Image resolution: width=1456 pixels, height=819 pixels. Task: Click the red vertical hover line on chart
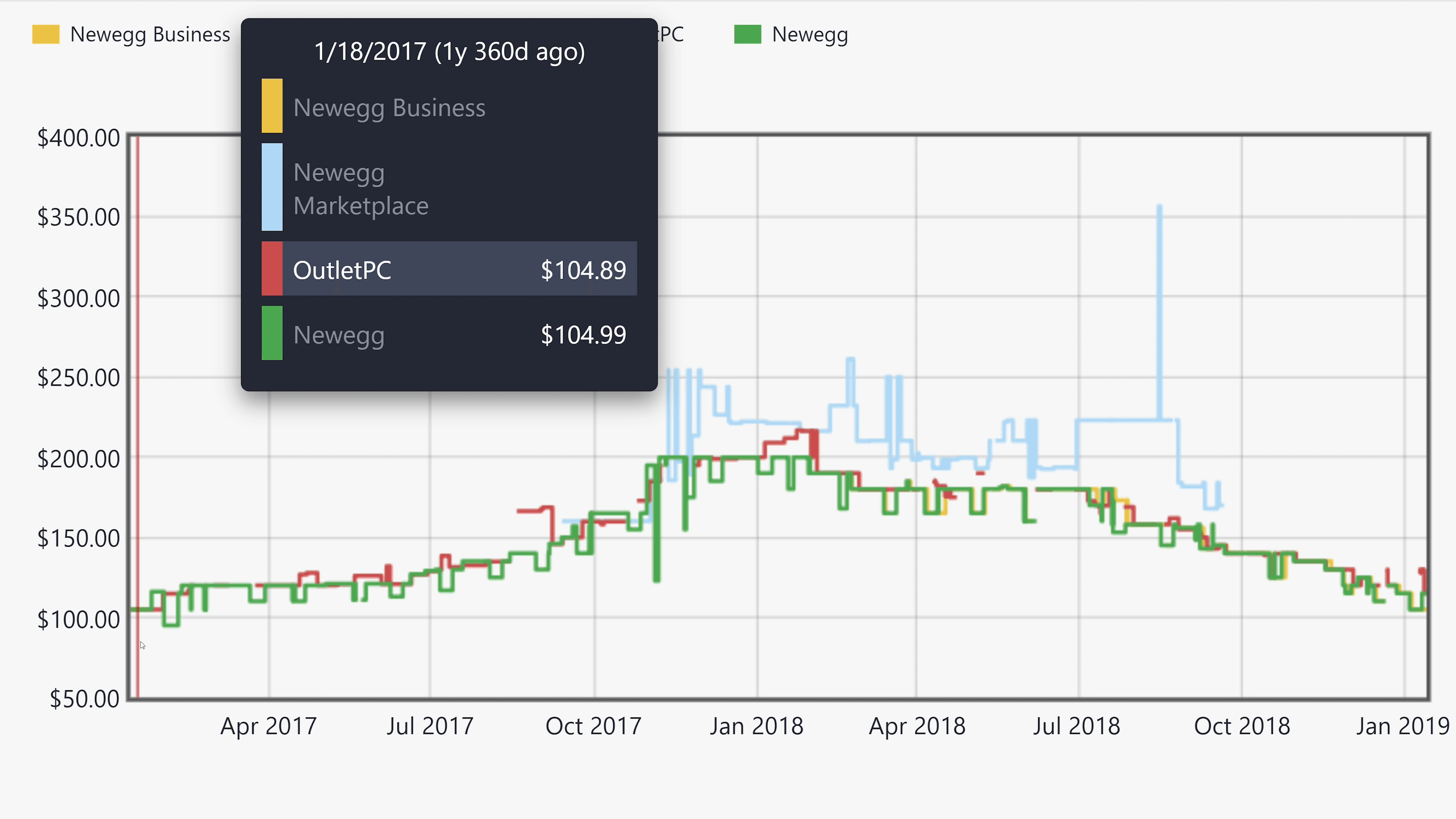pos(137,417)
